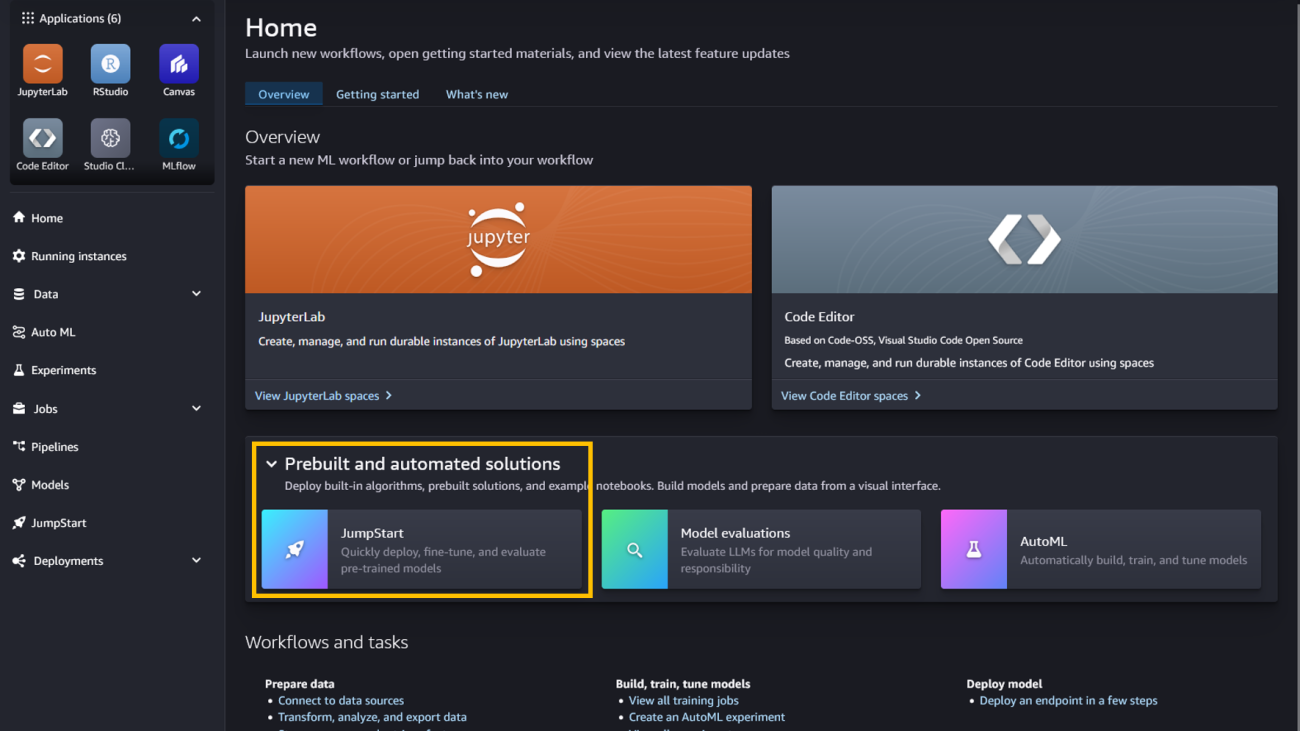Click the Deployments share icon in sidebar
Viewport: 1300px width, 731px height.
coord(19,561)
